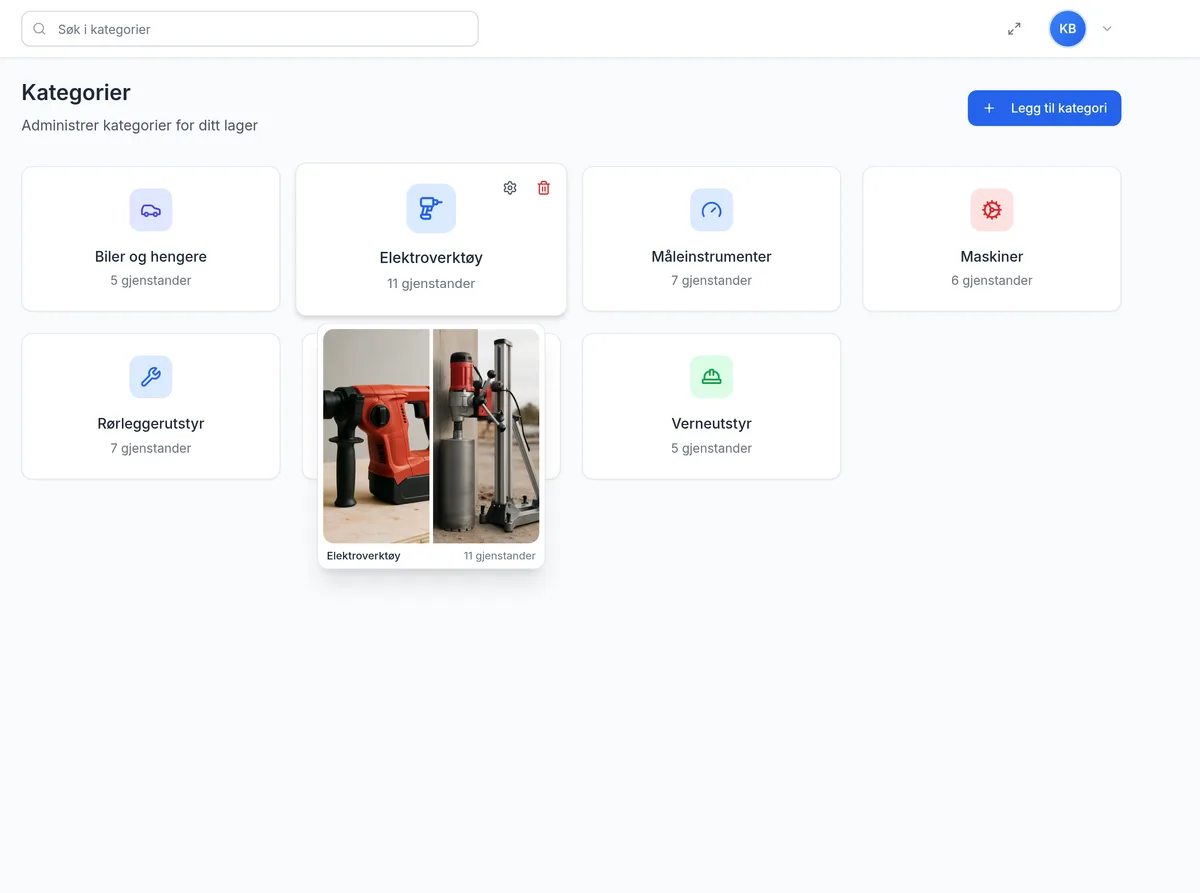Image resolution: width=1200 pixels, height=893 pixels.
Task: Click the Administrer kategorier for ditt lager subtitle
Action: point(140,126)
